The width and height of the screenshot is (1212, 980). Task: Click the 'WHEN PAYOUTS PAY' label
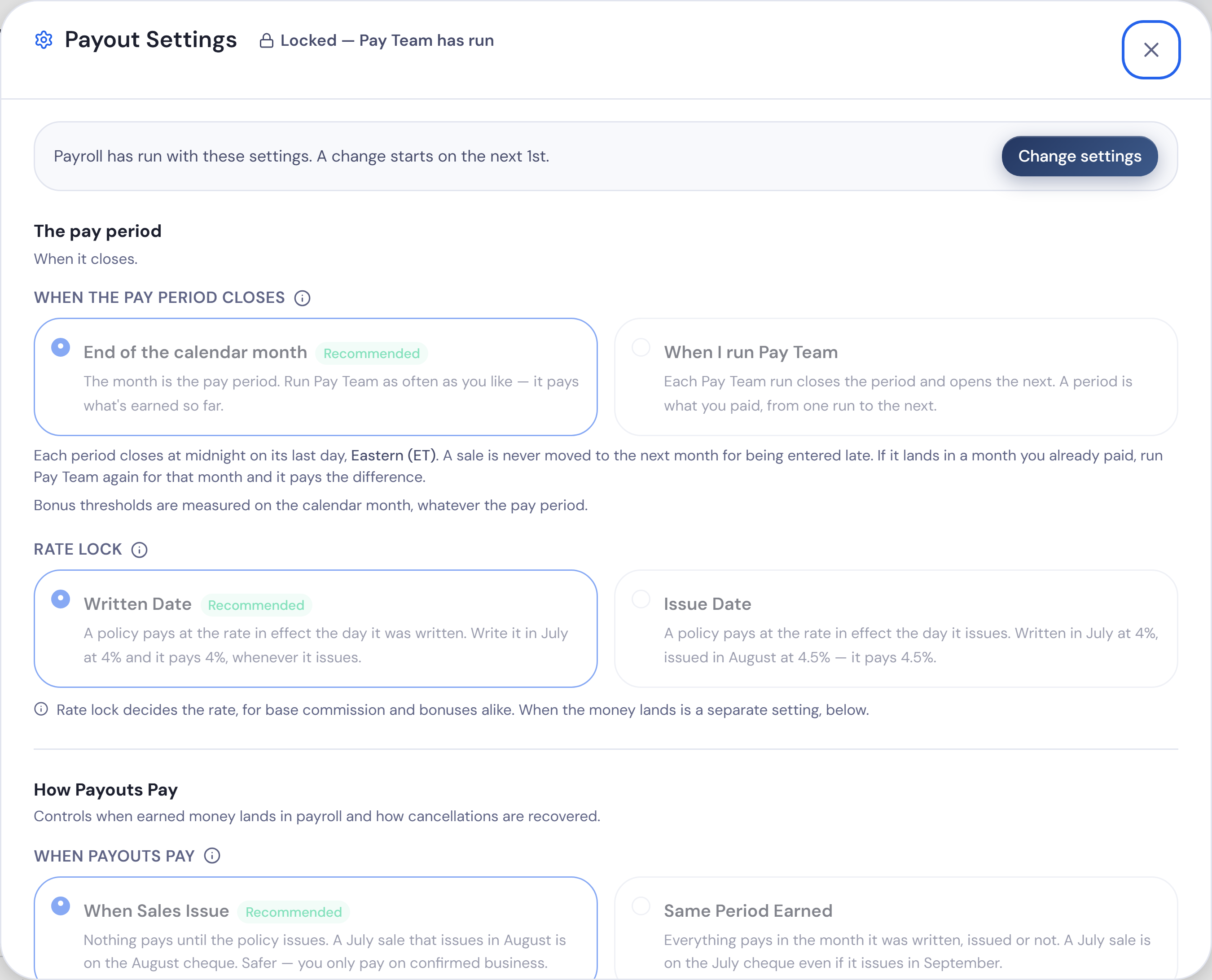click(x=114, y=856)
